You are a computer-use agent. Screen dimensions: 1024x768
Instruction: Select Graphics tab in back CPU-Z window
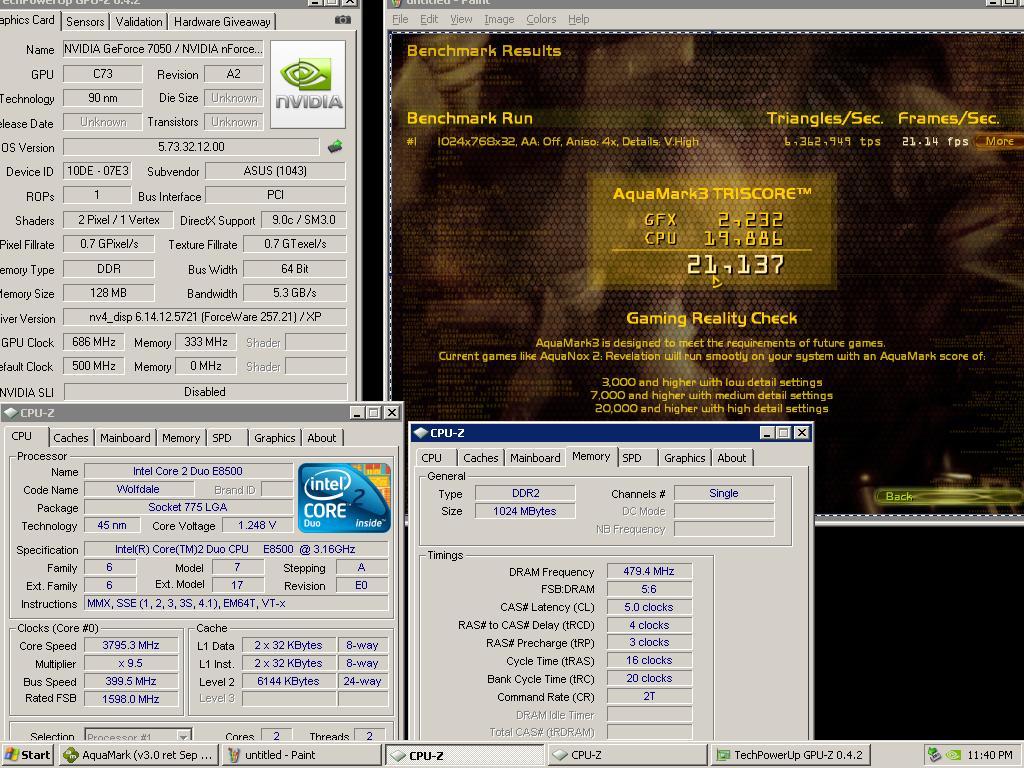coord(274,438)
